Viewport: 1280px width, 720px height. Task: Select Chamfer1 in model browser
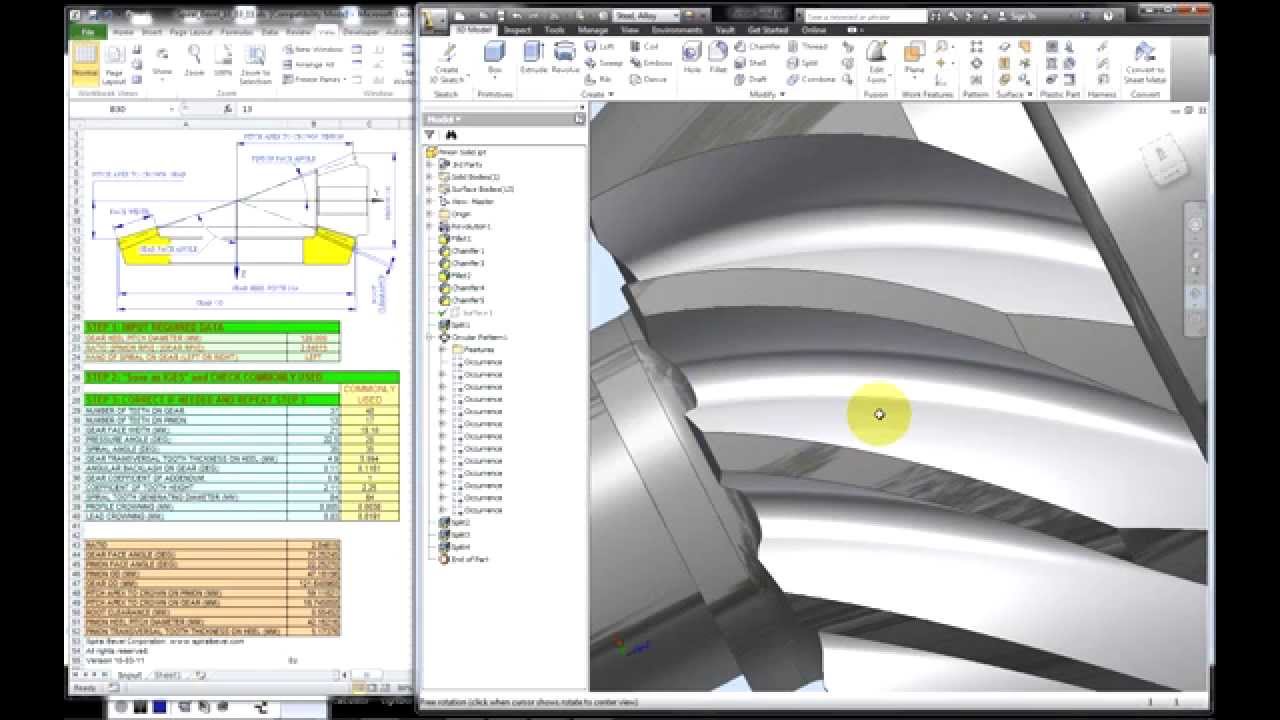464,251
